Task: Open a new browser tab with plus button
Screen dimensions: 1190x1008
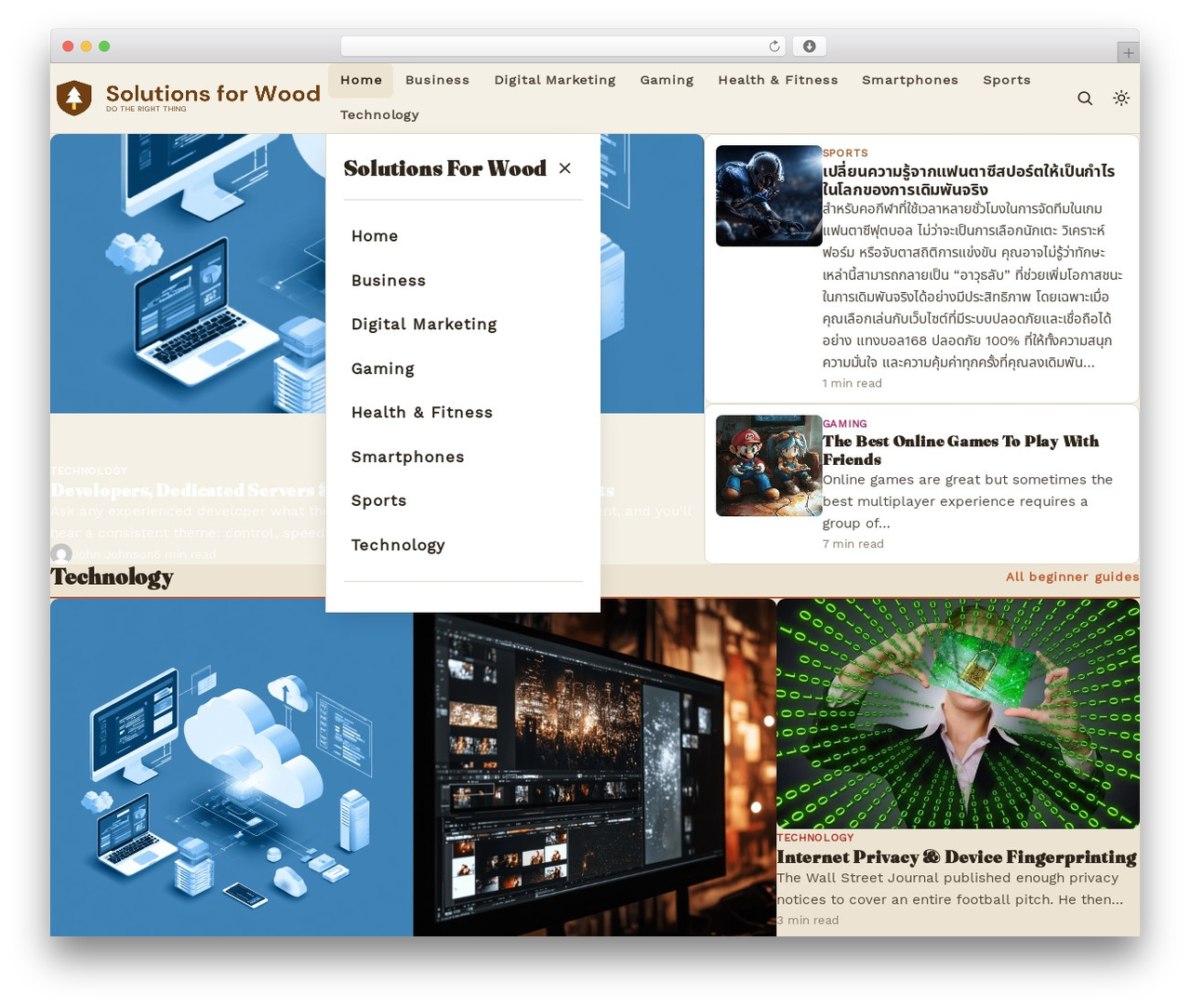Action: [1128, 52]
